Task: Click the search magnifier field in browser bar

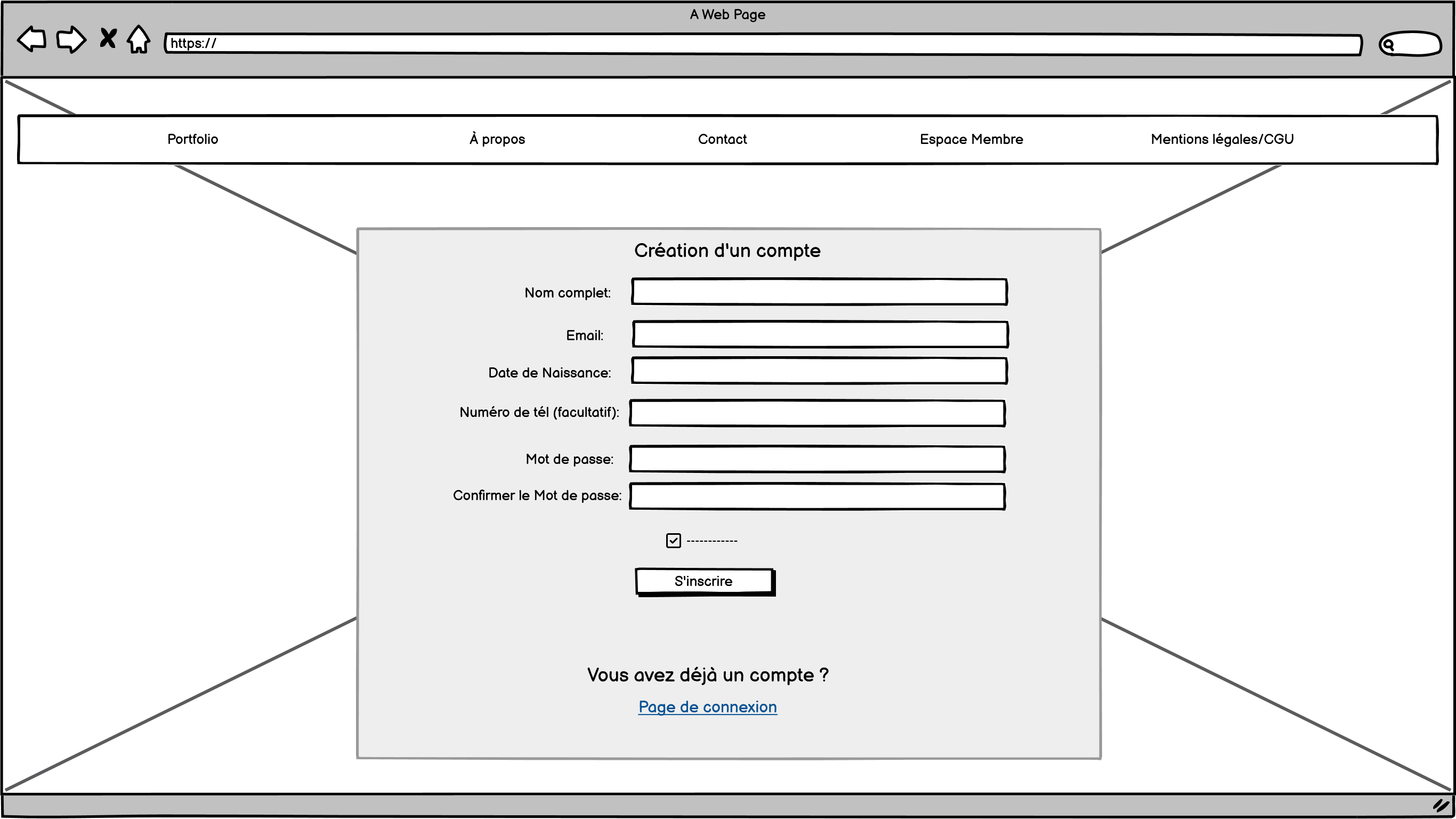Action: click(x=1410, y=44)
